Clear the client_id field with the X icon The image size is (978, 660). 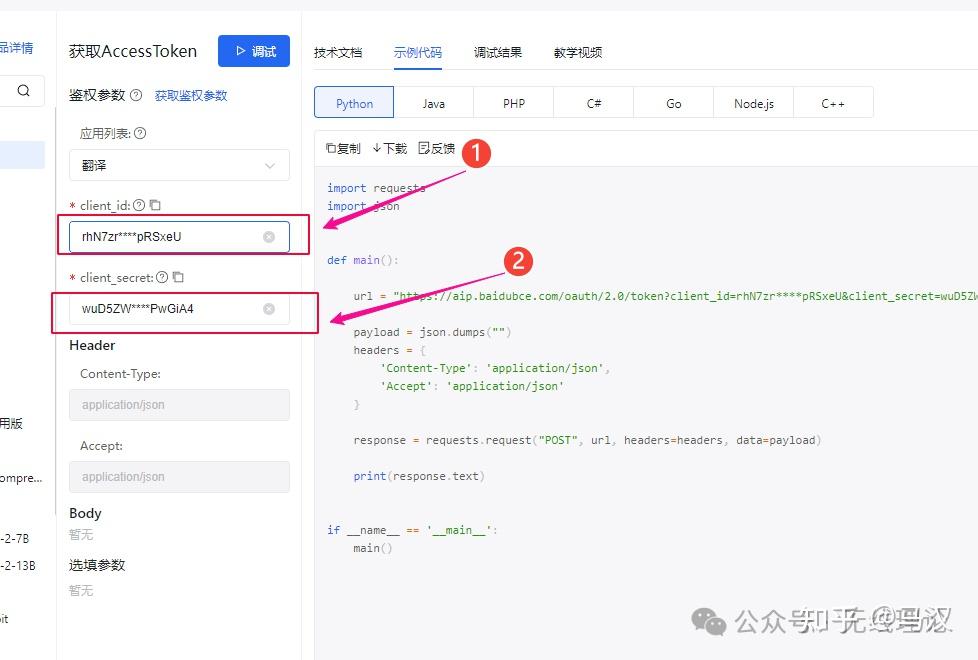tap(268, 236)
